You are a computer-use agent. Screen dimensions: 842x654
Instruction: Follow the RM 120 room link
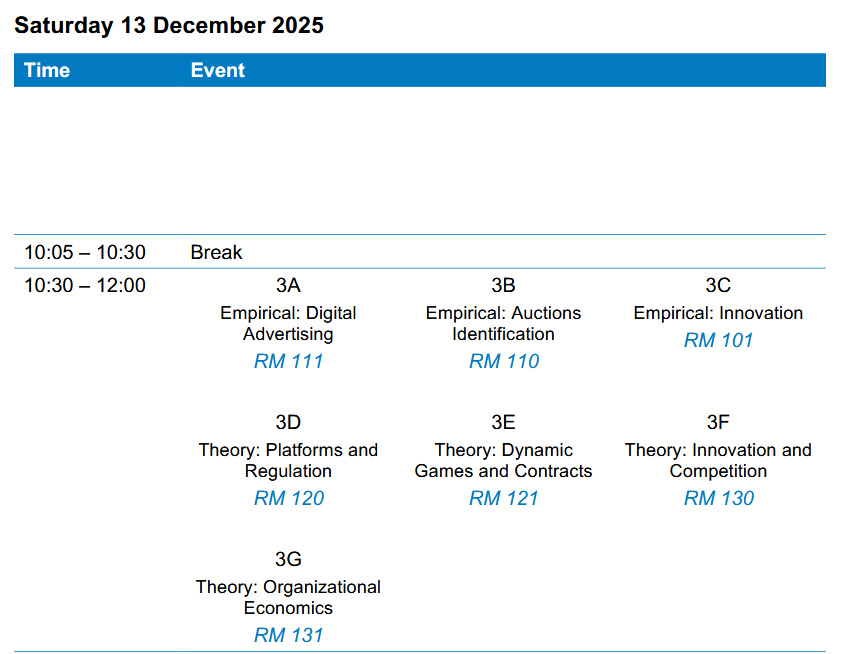point(288,499)
